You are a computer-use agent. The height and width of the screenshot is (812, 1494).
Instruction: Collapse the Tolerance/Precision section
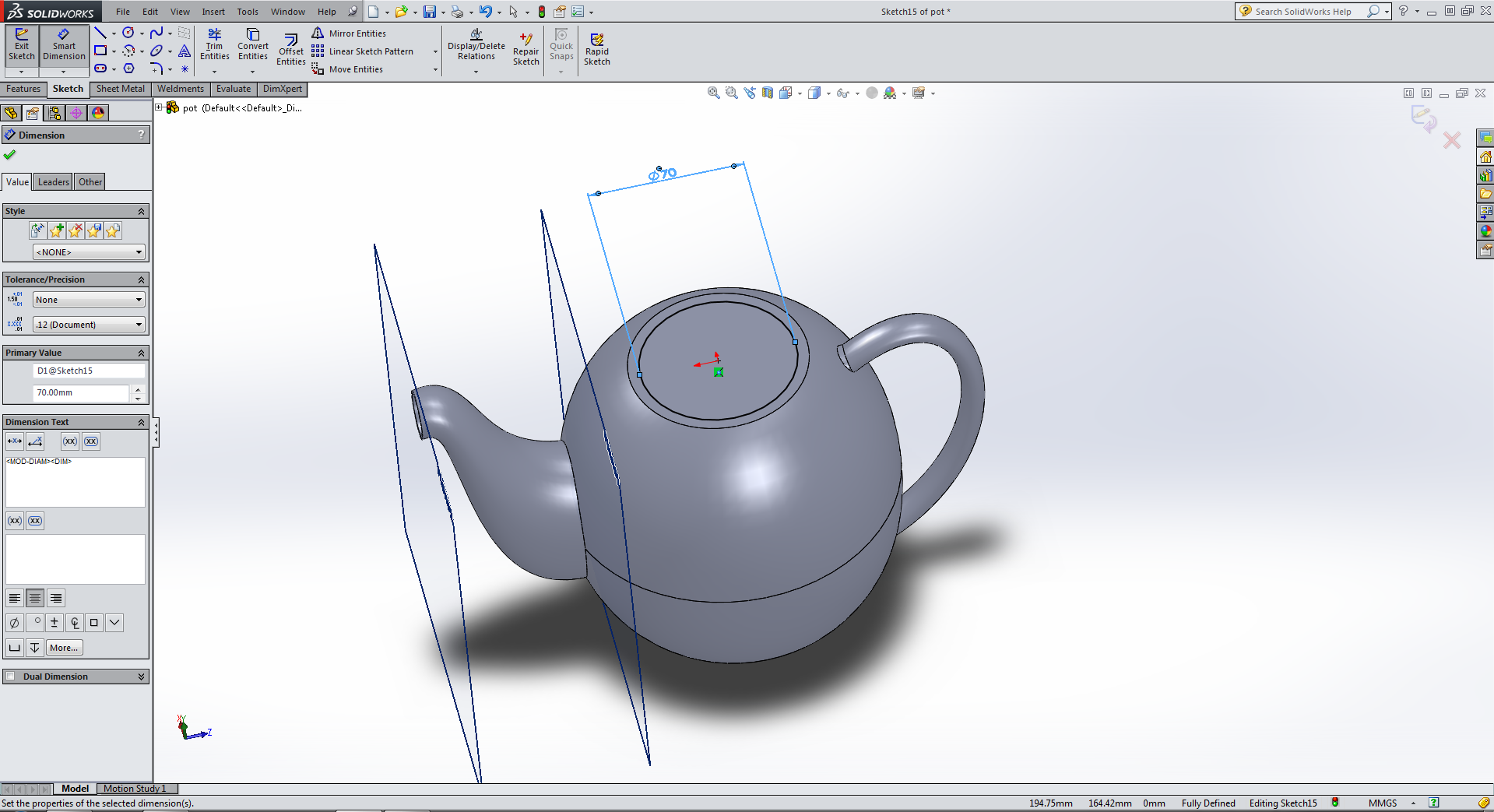point(142,279)
